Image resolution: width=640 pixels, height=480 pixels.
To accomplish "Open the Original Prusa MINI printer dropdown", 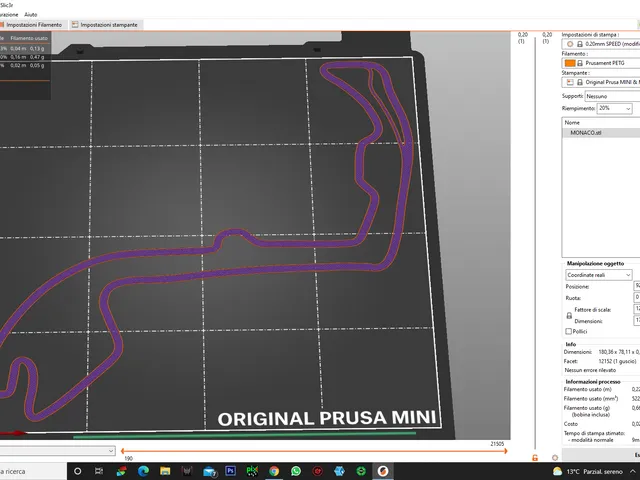I will (x=600, y=82).
